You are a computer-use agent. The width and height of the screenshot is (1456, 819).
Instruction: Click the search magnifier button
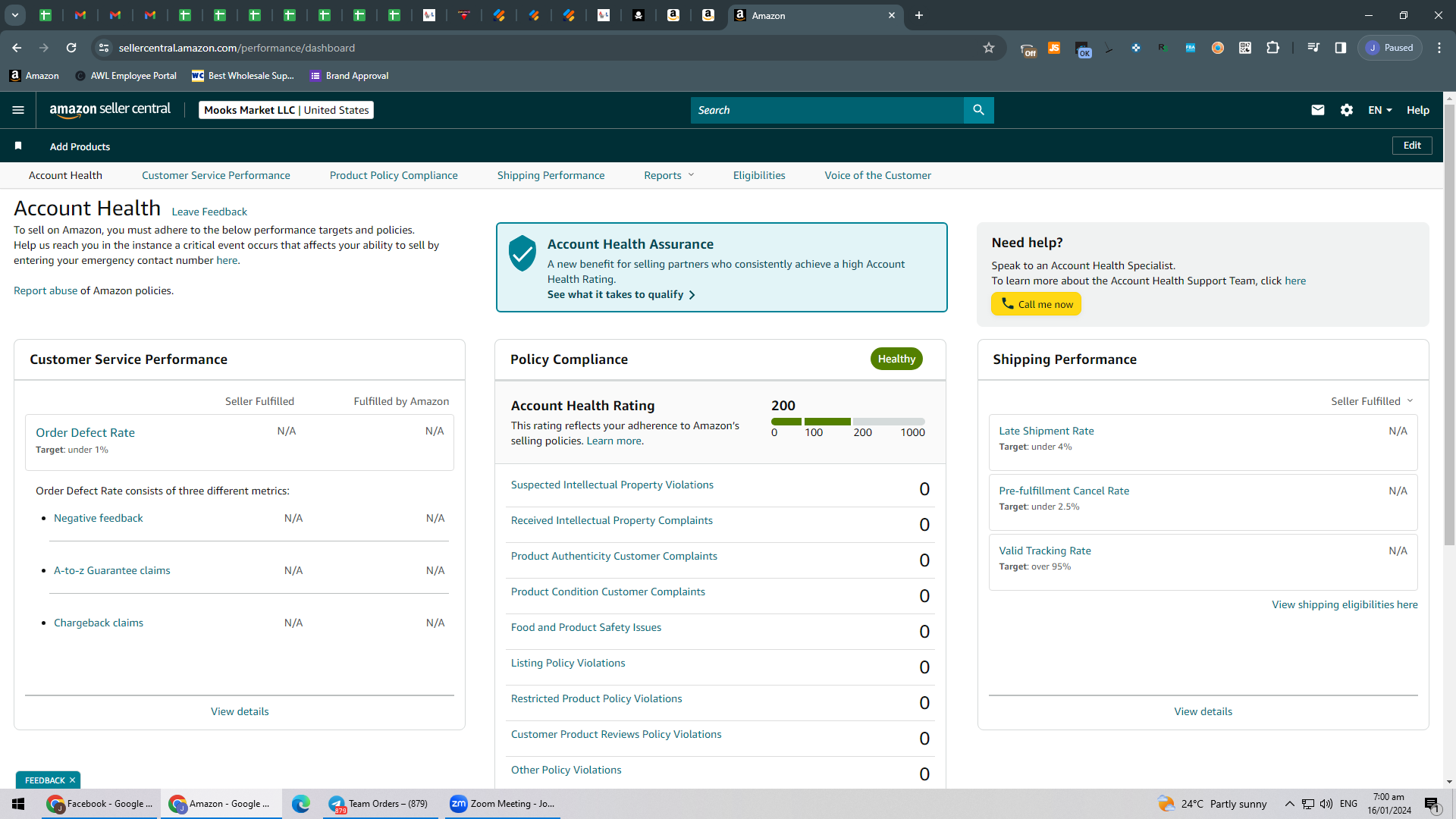click(978, 110)
